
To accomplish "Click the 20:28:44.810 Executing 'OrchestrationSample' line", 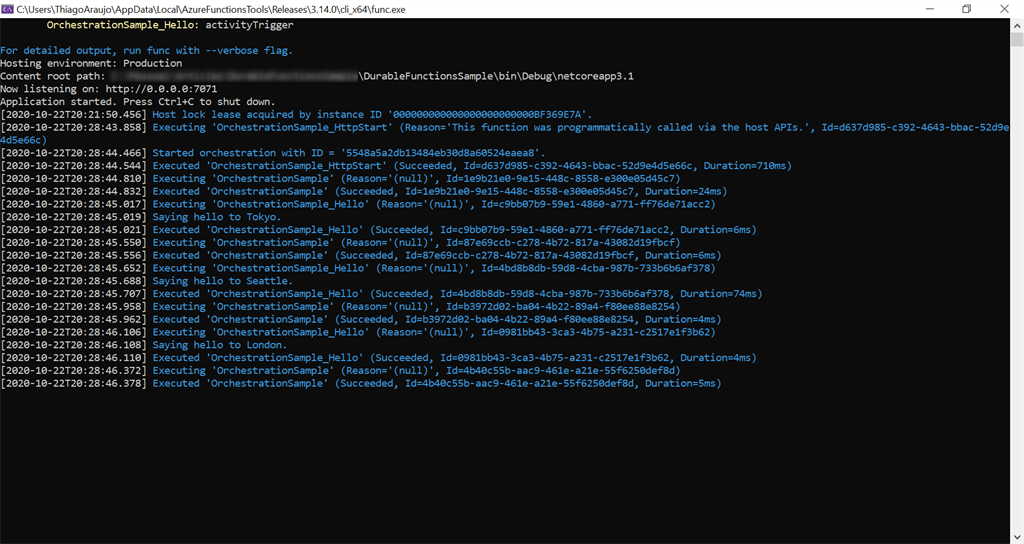I will 340,178.
